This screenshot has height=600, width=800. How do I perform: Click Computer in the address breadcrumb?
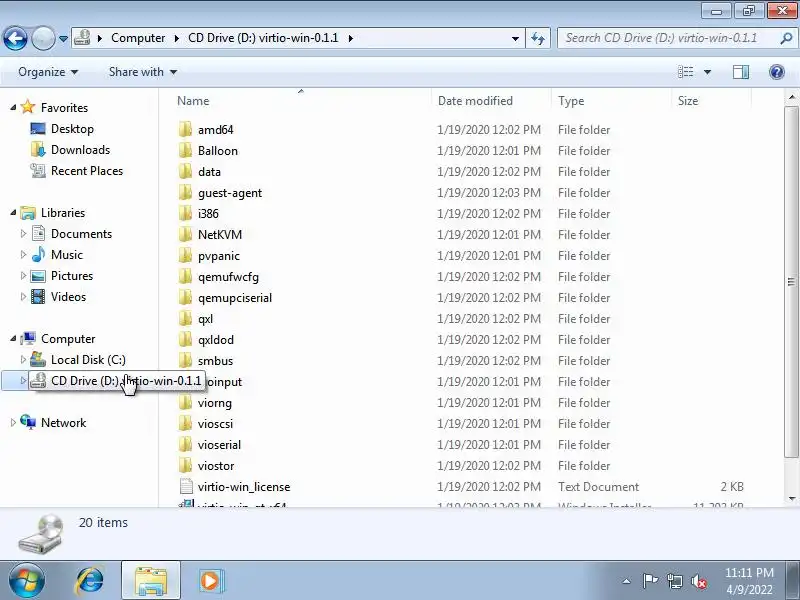(138, 38)
